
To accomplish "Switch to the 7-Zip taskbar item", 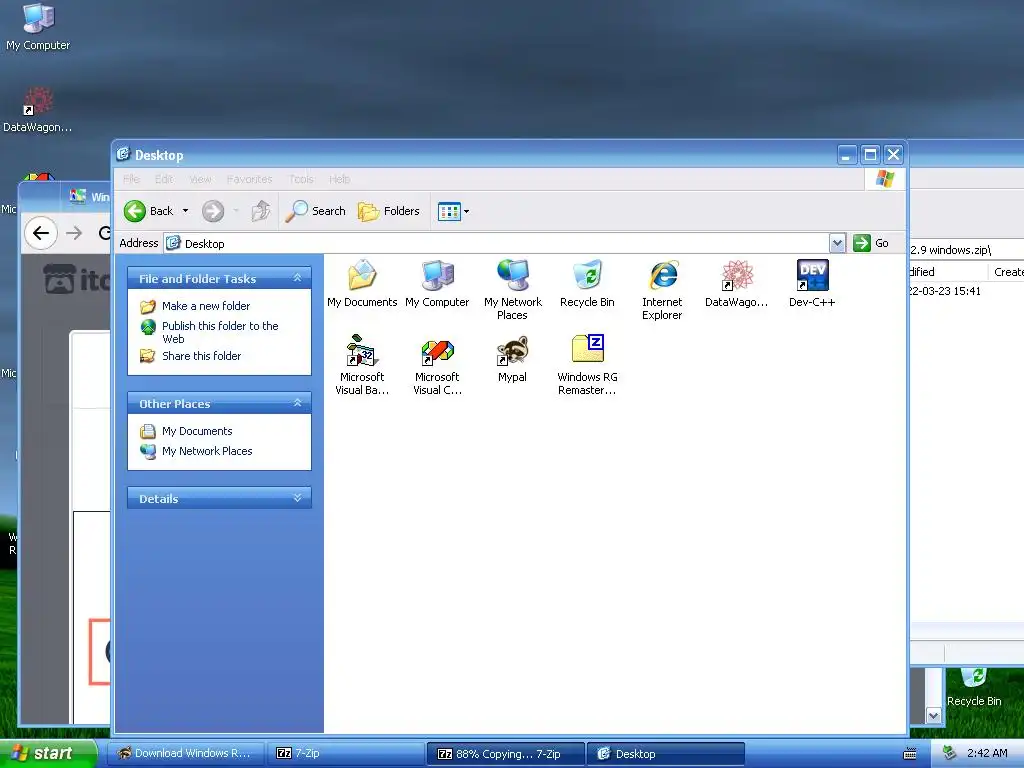I will click(345, 754).
